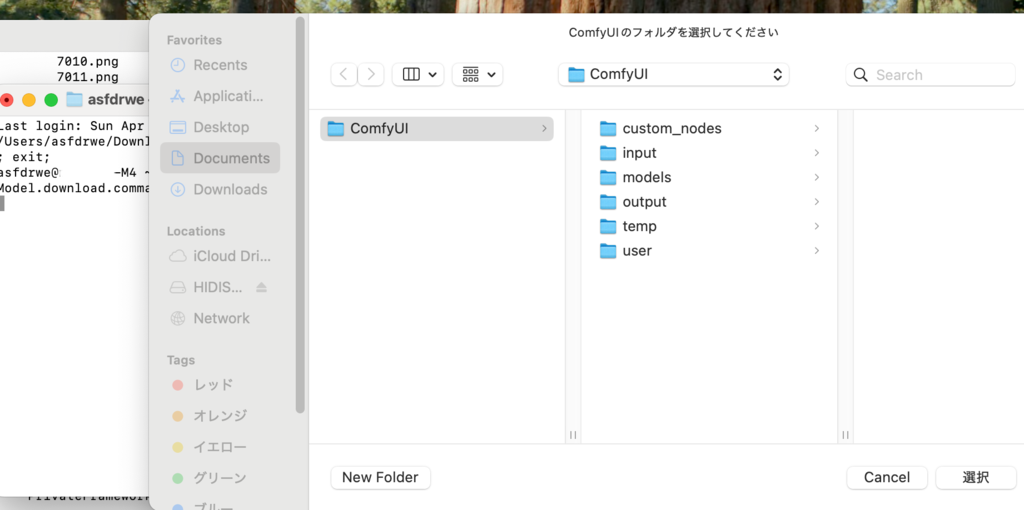Open Downloads in the sidebar
This screenshot has width=1024, height=510.
click(x=220, y=189)
